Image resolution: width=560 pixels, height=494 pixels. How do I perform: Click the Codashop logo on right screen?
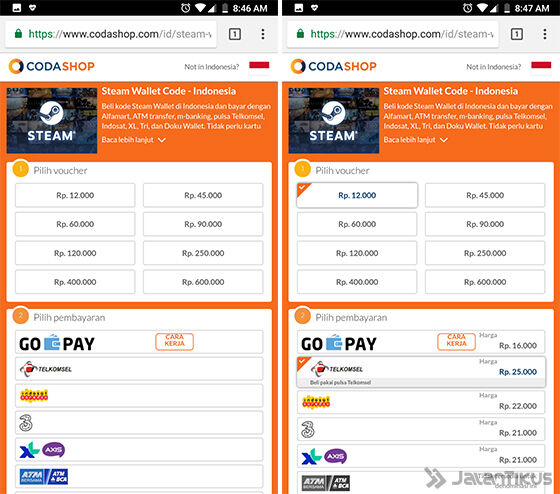click(x=334, y=66)
